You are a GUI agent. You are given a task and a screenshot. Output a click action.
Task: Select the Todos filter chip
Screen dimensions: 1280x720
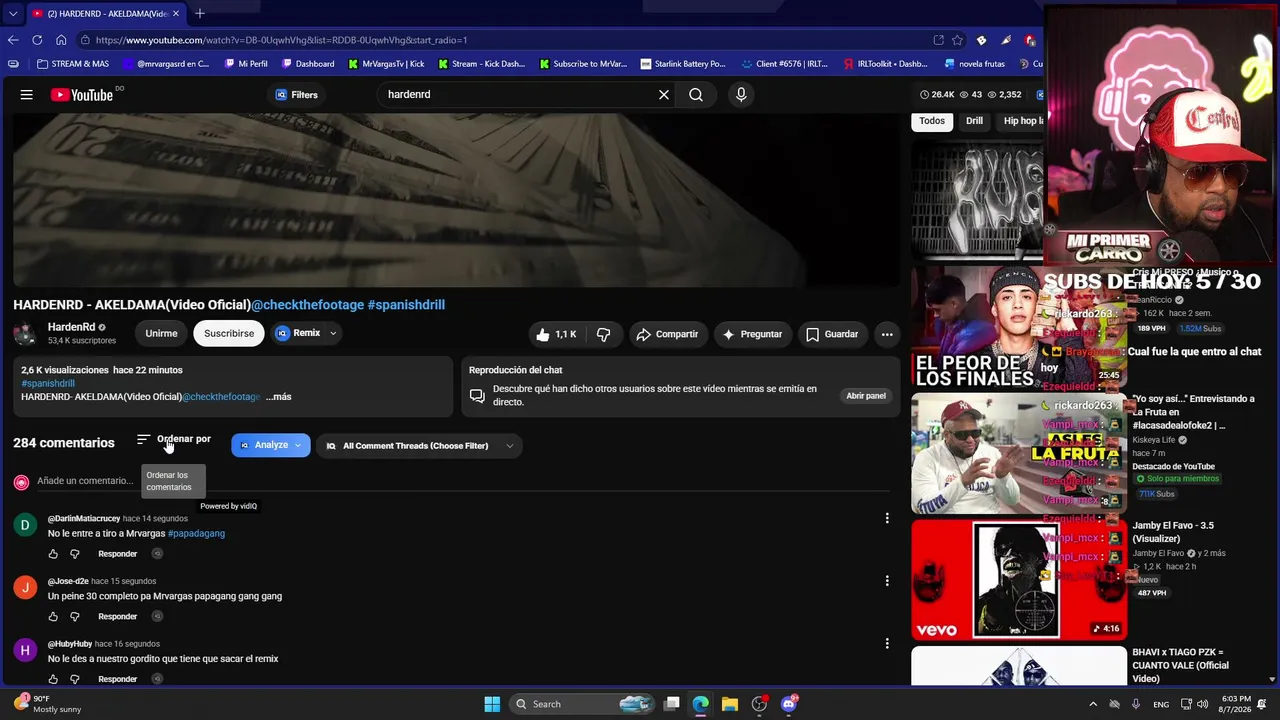tap(932, 121)
